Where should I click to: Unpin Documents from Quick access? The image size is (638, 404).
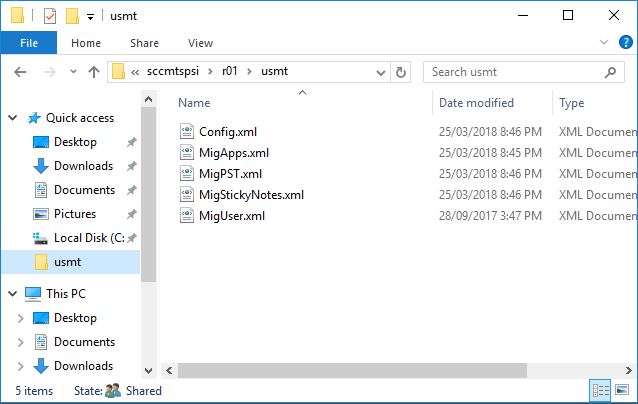(132, 190)
